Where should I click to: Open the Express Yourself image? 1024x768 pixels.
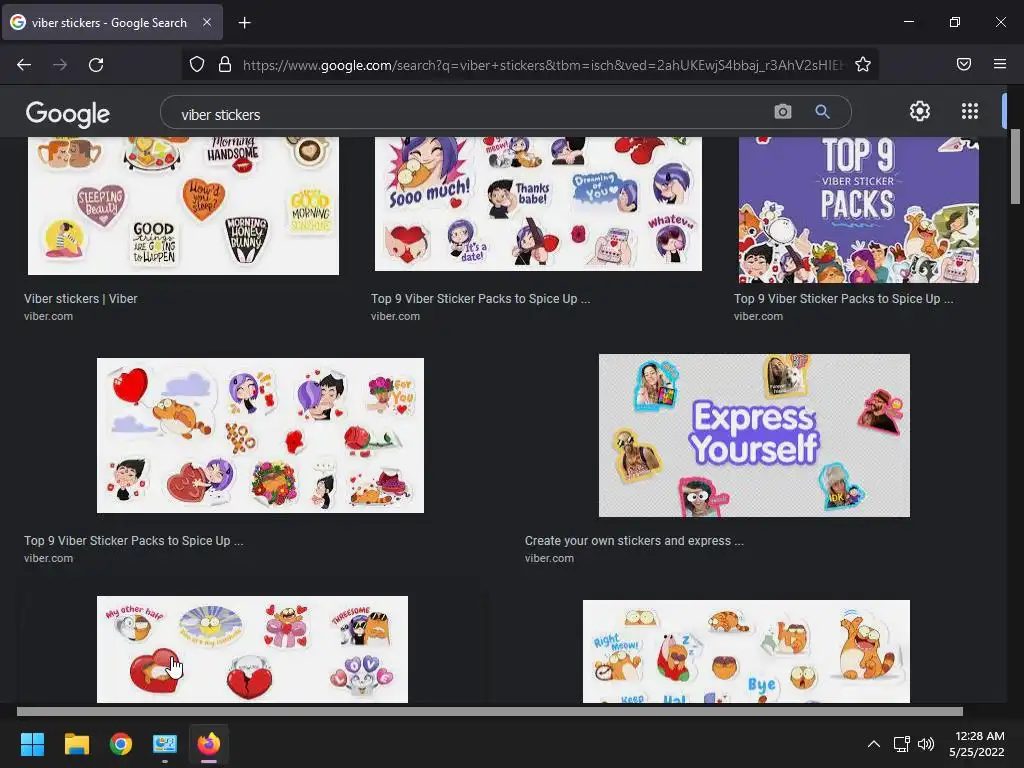[x=754, y=435]
